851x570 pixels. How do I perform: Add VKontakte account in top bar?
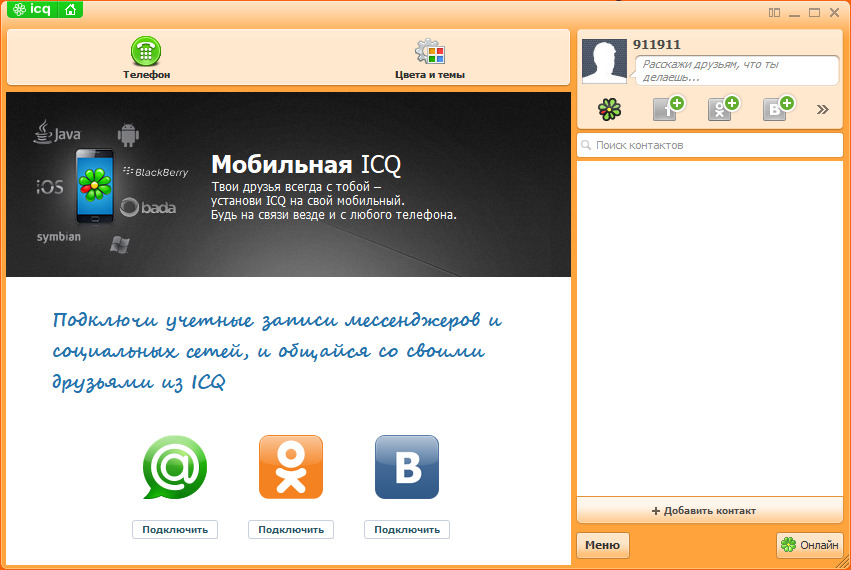778,108
